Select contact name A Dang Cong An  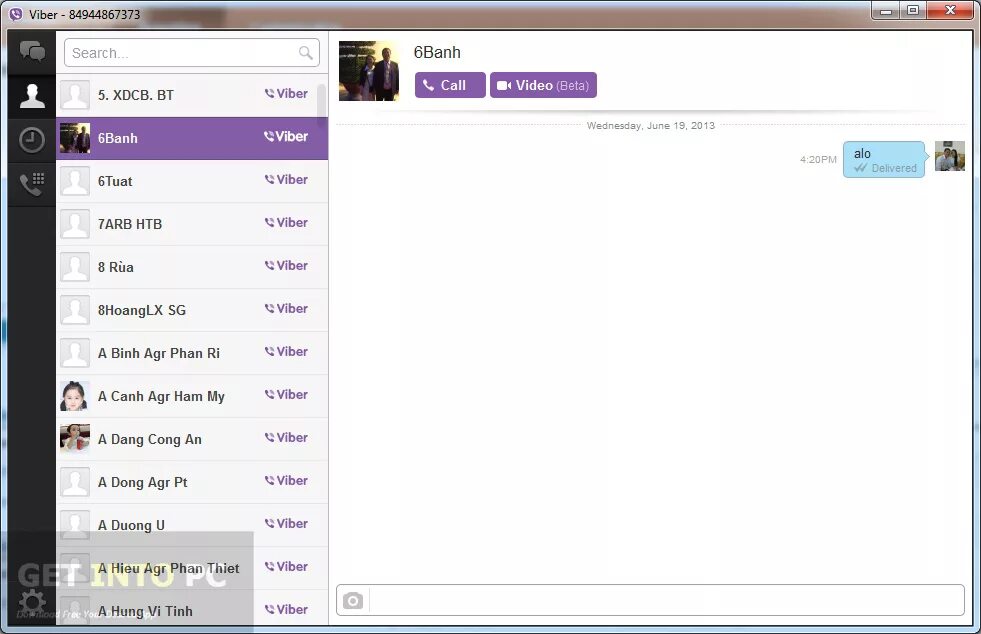tap(150, 439)
